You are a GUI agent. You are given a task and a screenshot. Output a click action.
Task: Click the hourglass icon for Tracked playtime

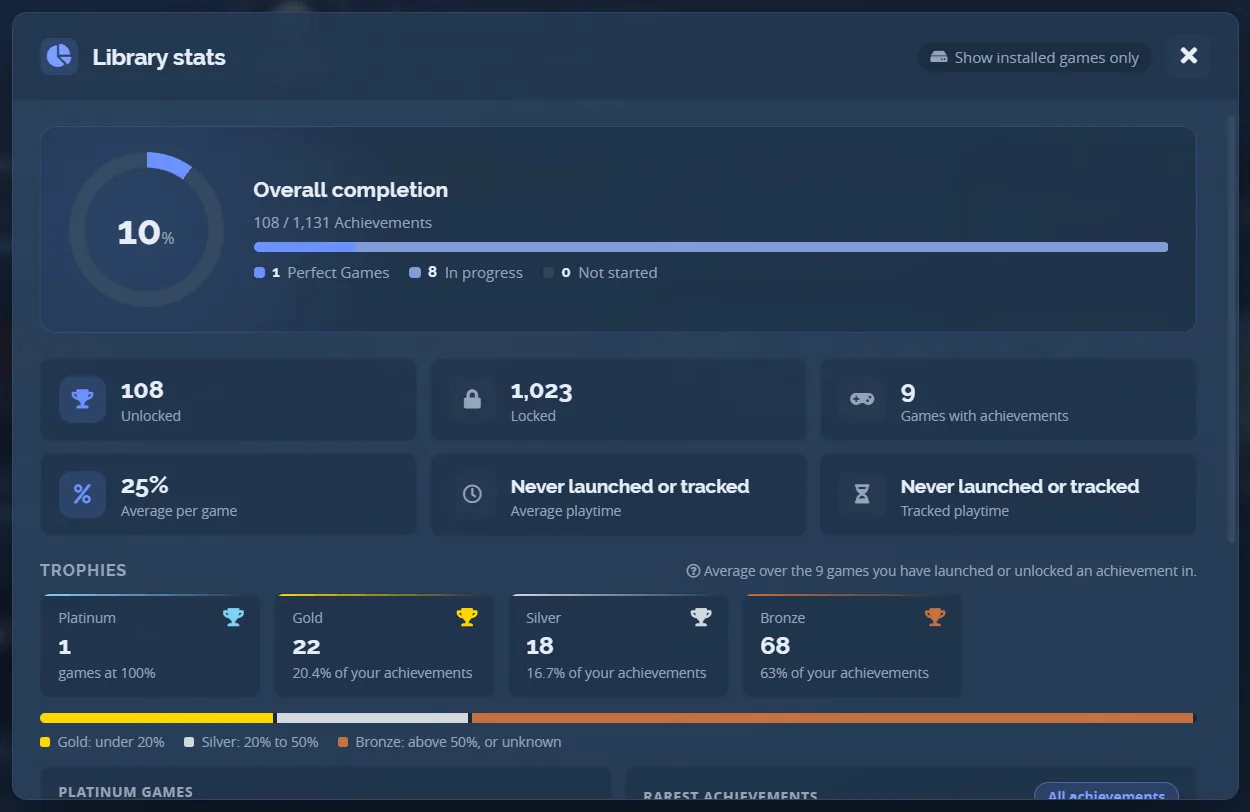[862, 494]
